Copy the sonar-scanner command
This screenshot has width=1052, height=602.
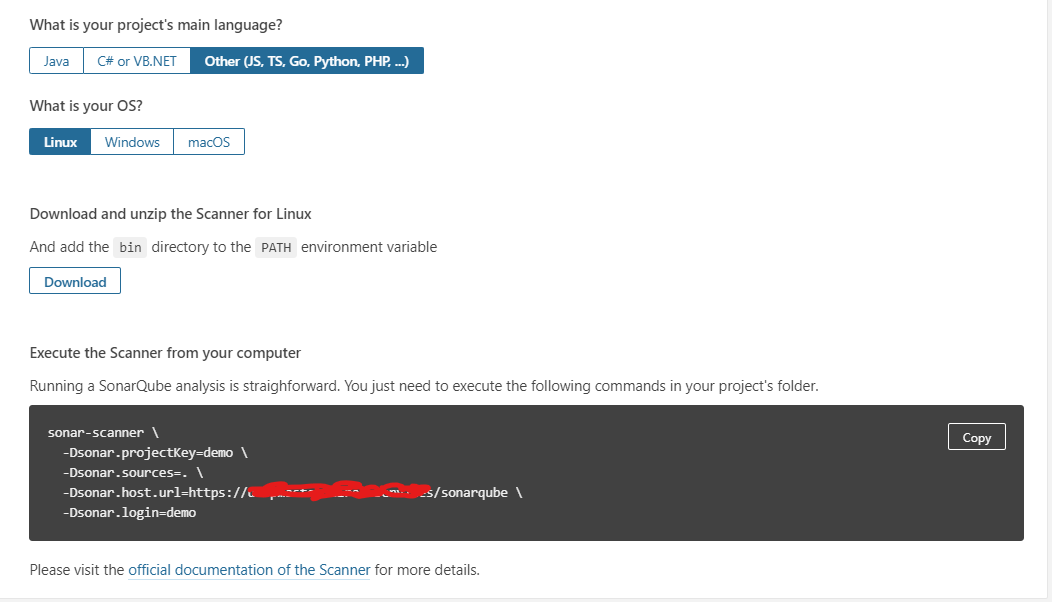tap(976, 437)
